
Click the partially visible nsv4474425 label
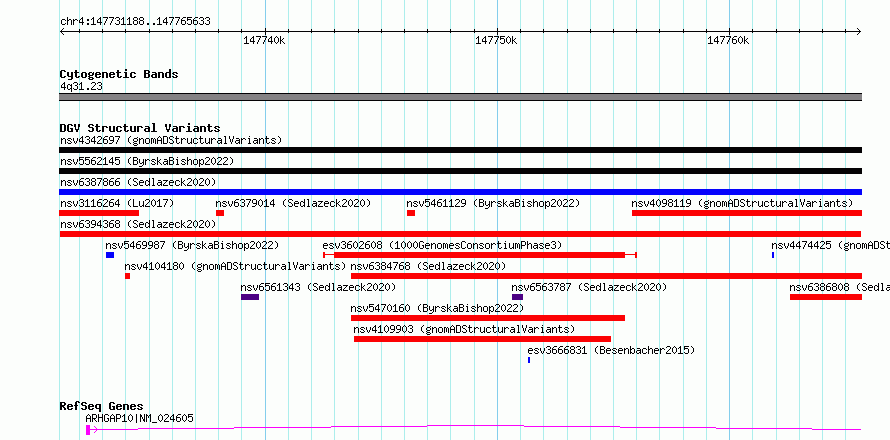tap(830, 245)
